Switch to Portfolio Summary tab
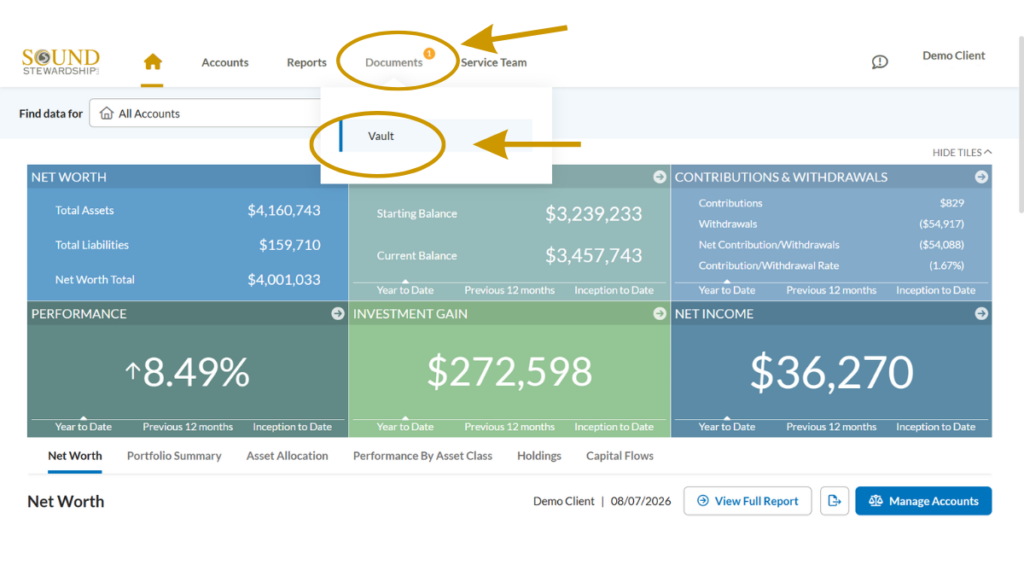 click(x=174, y=456)
